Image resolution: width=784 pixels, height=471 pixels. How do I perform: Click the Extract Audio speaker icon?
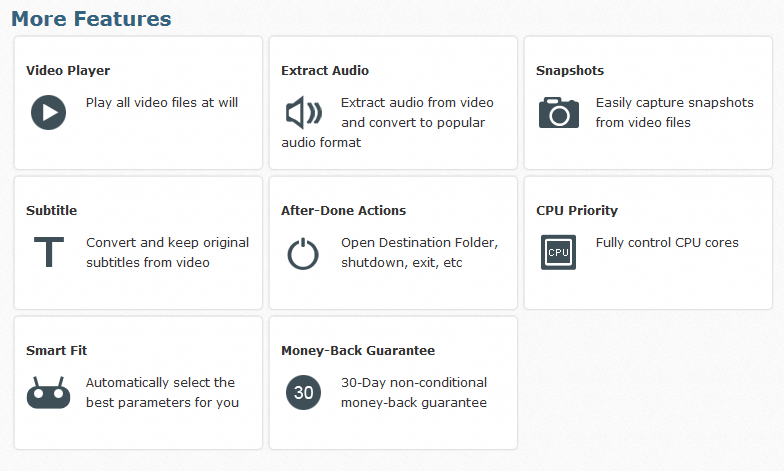click(304, 112)
